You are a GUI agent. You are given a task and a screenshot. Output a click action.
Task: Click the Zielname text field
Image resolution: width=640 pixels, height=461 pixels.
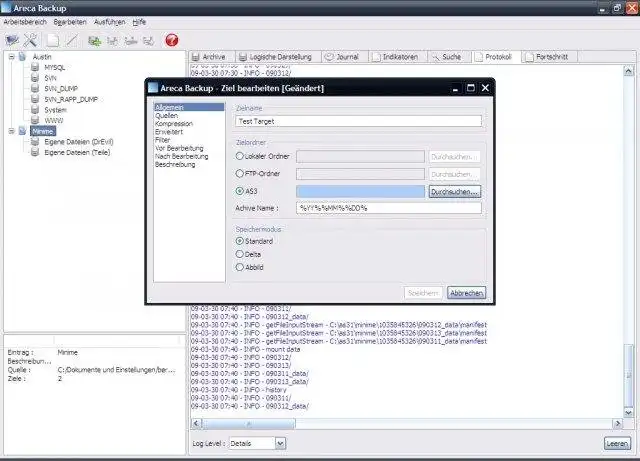pos(358,121)
